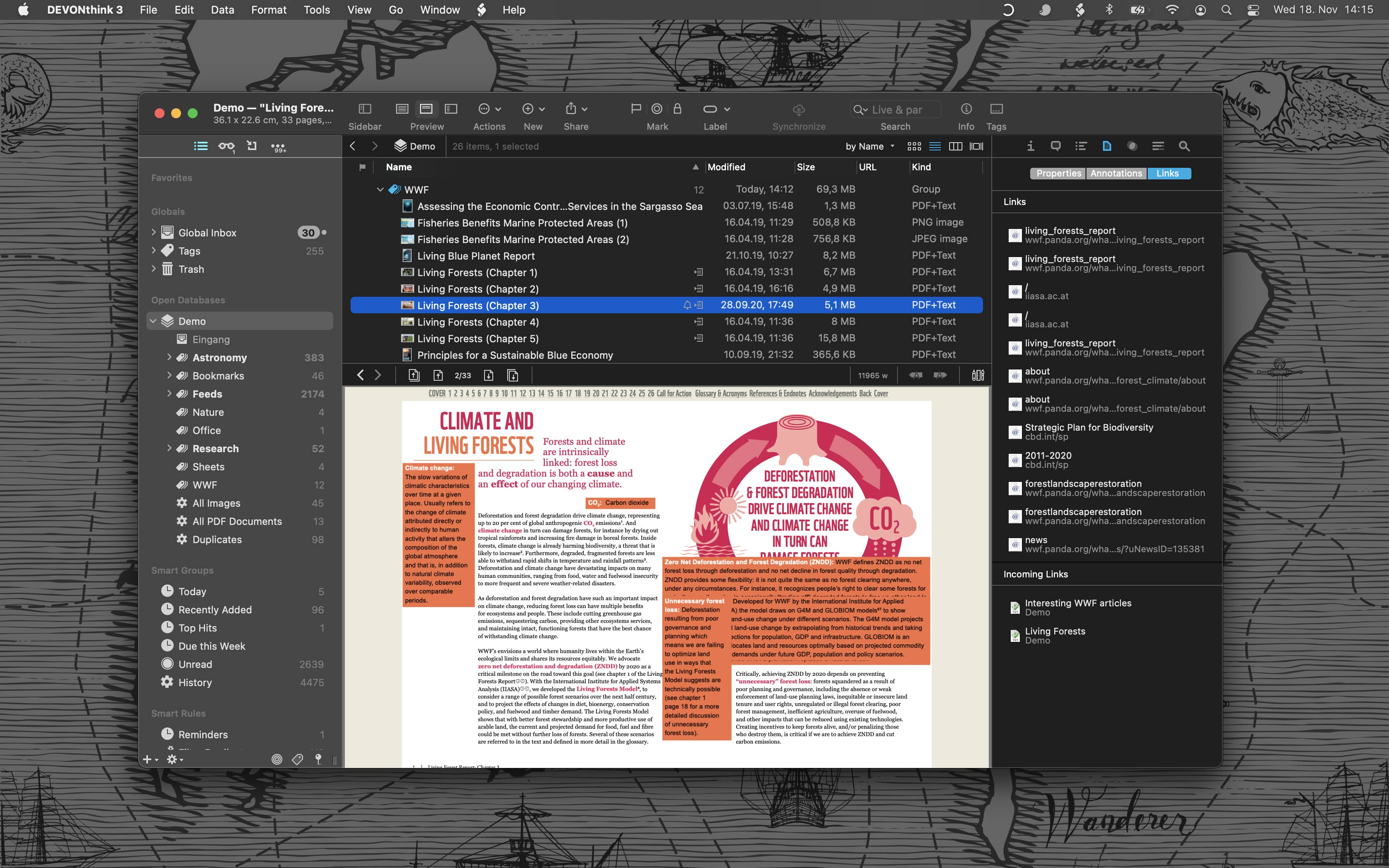Jump to previous highlighted occurrence

click(916, 375)
